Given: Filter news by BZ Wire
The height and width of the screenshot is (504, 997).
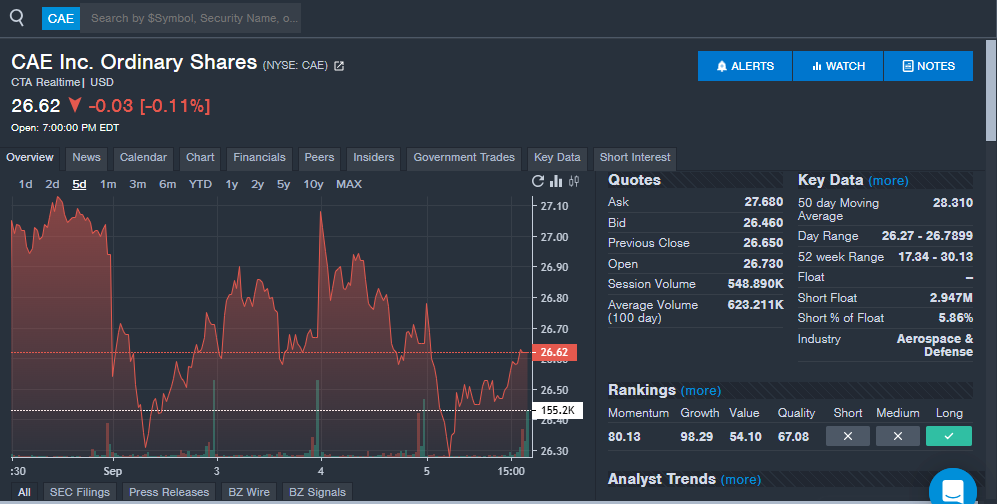Looking at the screenshot, I should point(249,492).
